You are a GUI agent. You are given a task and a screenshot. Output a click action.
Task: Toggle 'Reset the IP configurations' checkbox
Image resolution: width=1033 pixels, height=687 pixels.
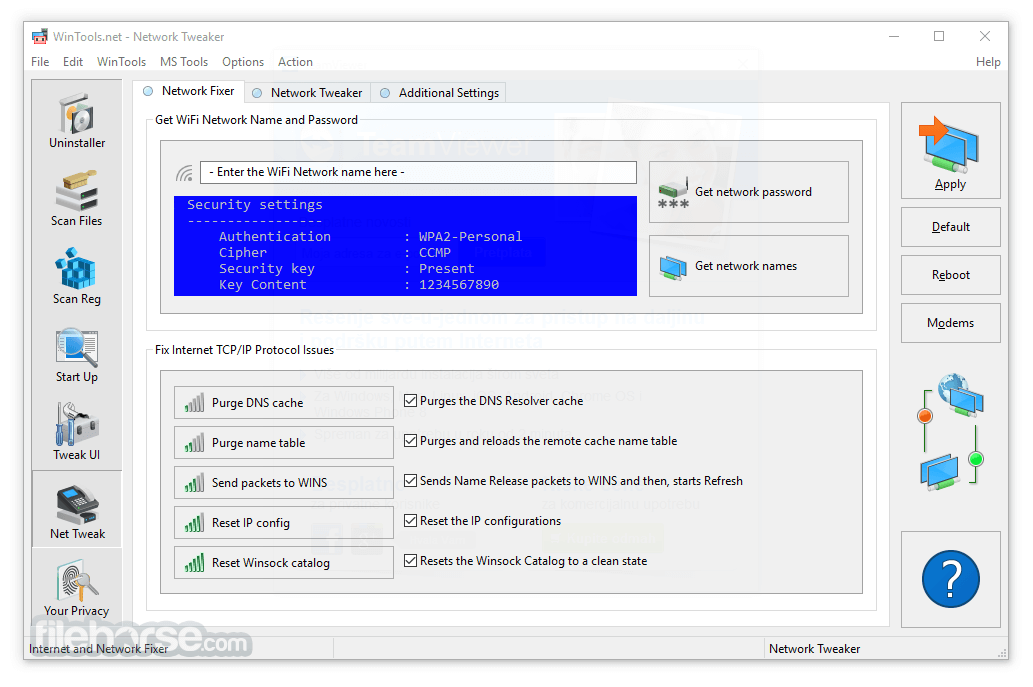[410, 521]
